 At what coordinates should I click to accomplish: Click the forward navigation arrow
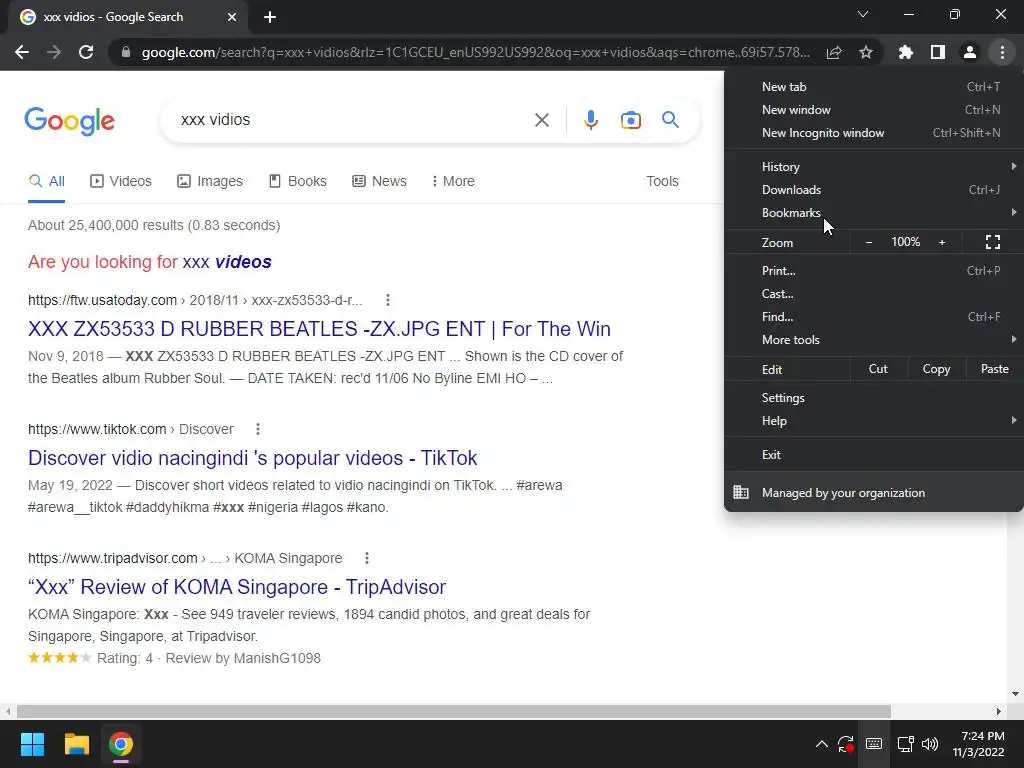pos(54,52)
